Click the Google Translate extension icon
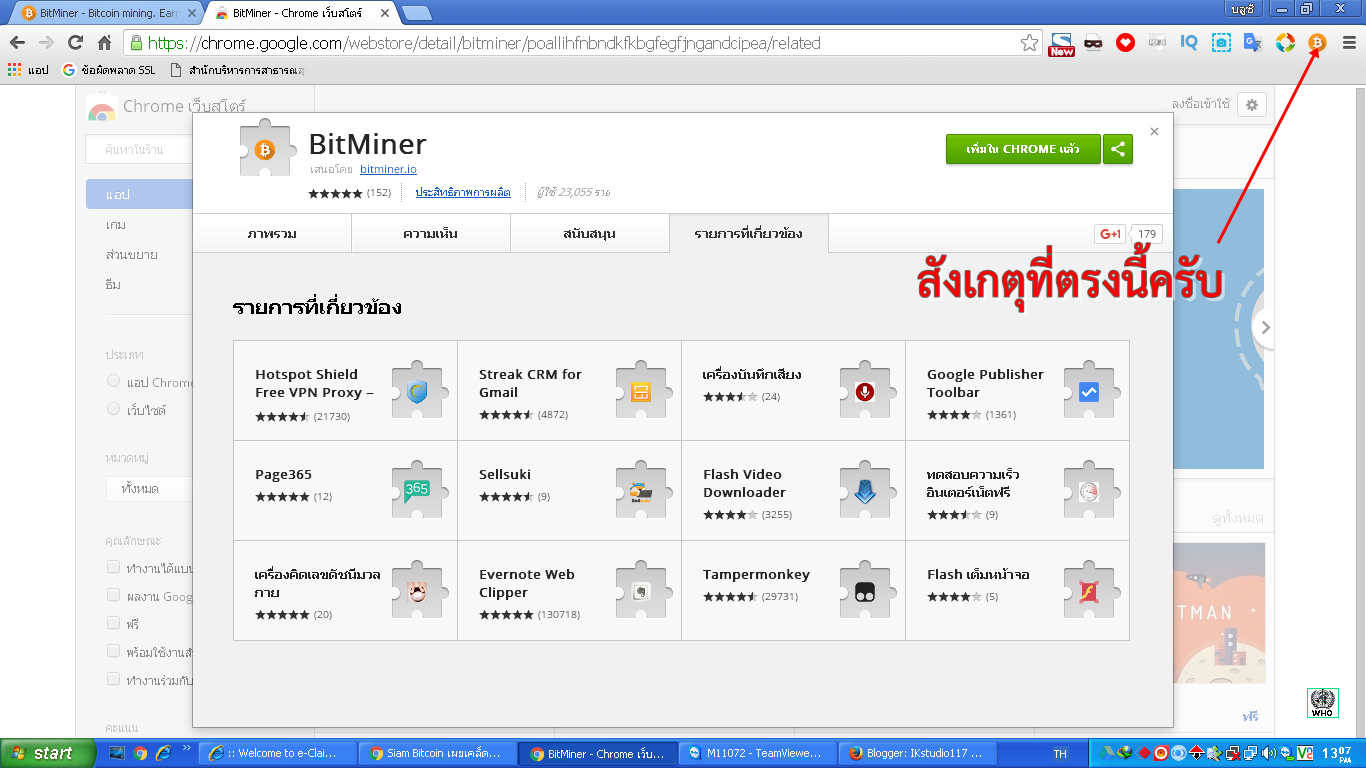The height and width of the screenshot is (768, 1366). coord(1252,43)
